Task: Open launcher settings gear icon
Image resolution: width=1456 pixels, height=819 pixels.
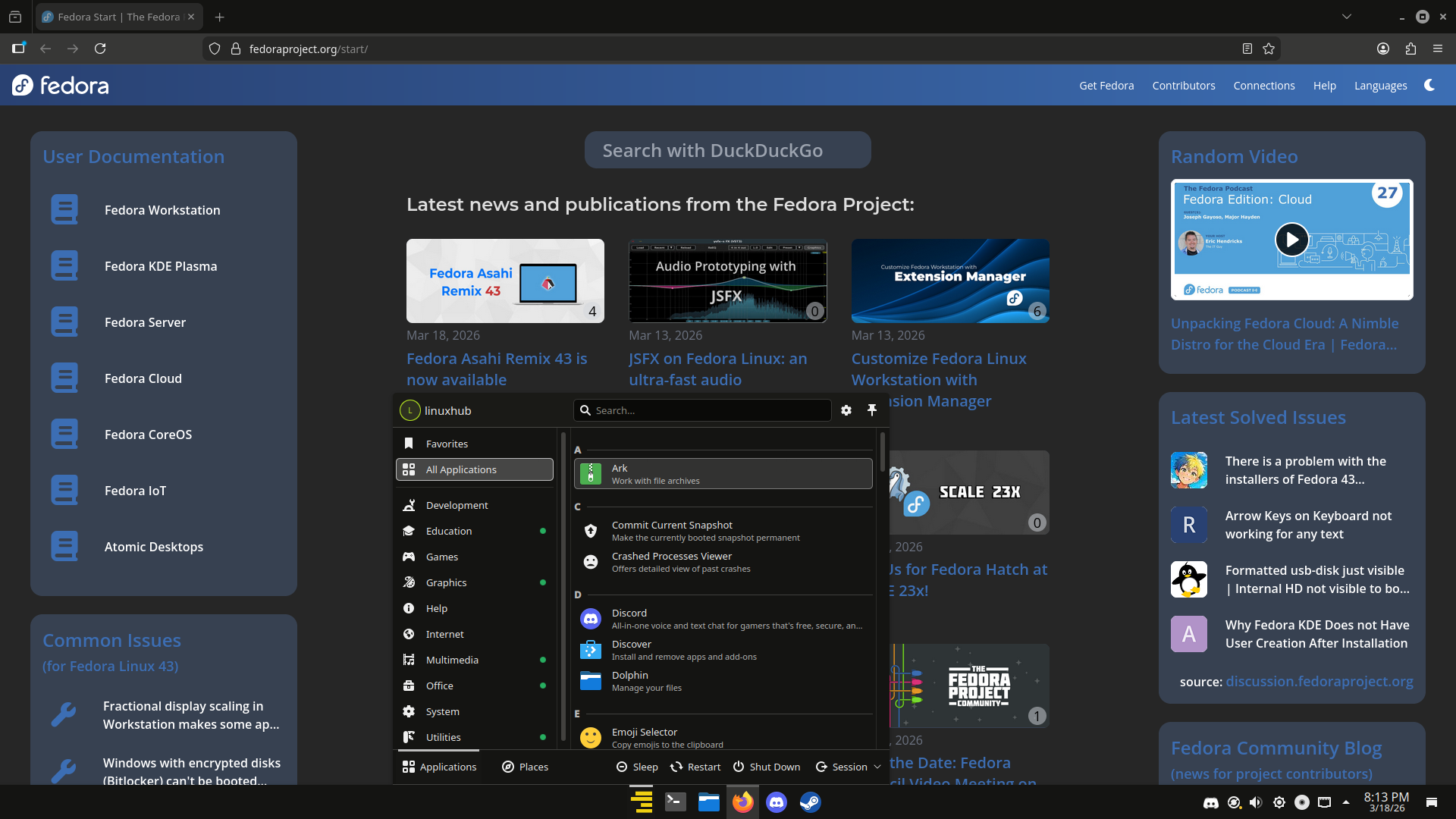Action: 846,410
